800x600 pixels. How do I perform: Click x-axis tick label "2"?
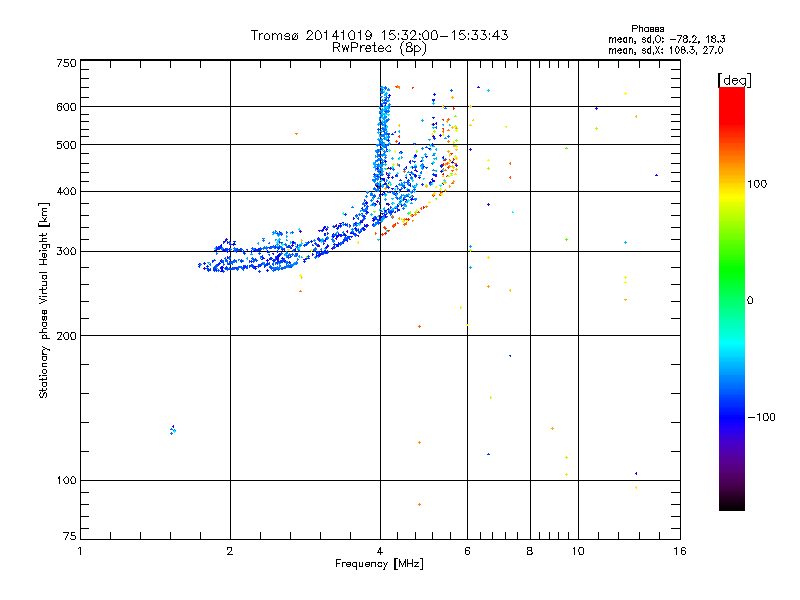coord(230,551)
